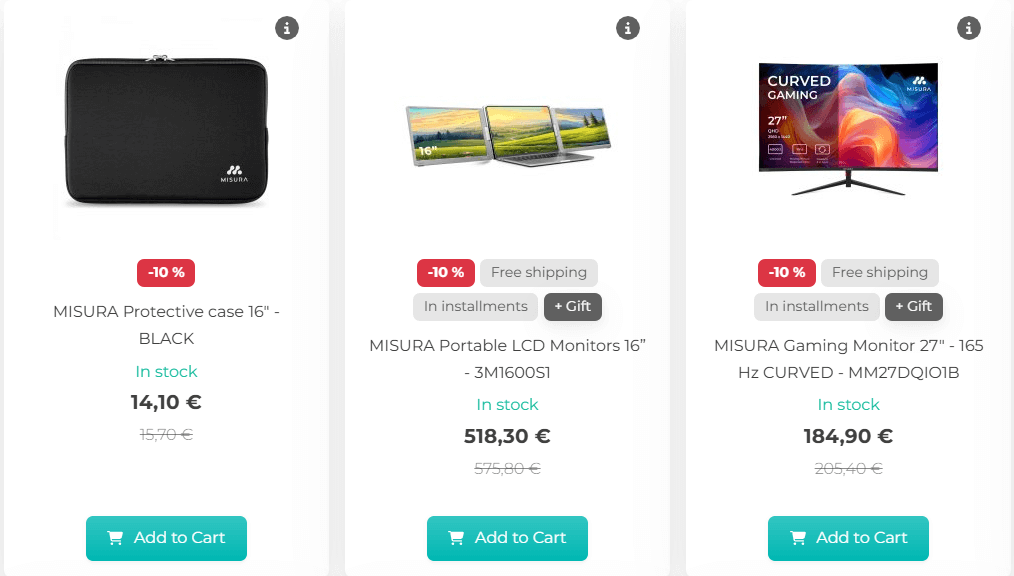Viewport: 1014px width, 576px height.
Task: Click In installments tag on Gaming Monitor
Action: (x=816, y=306)
